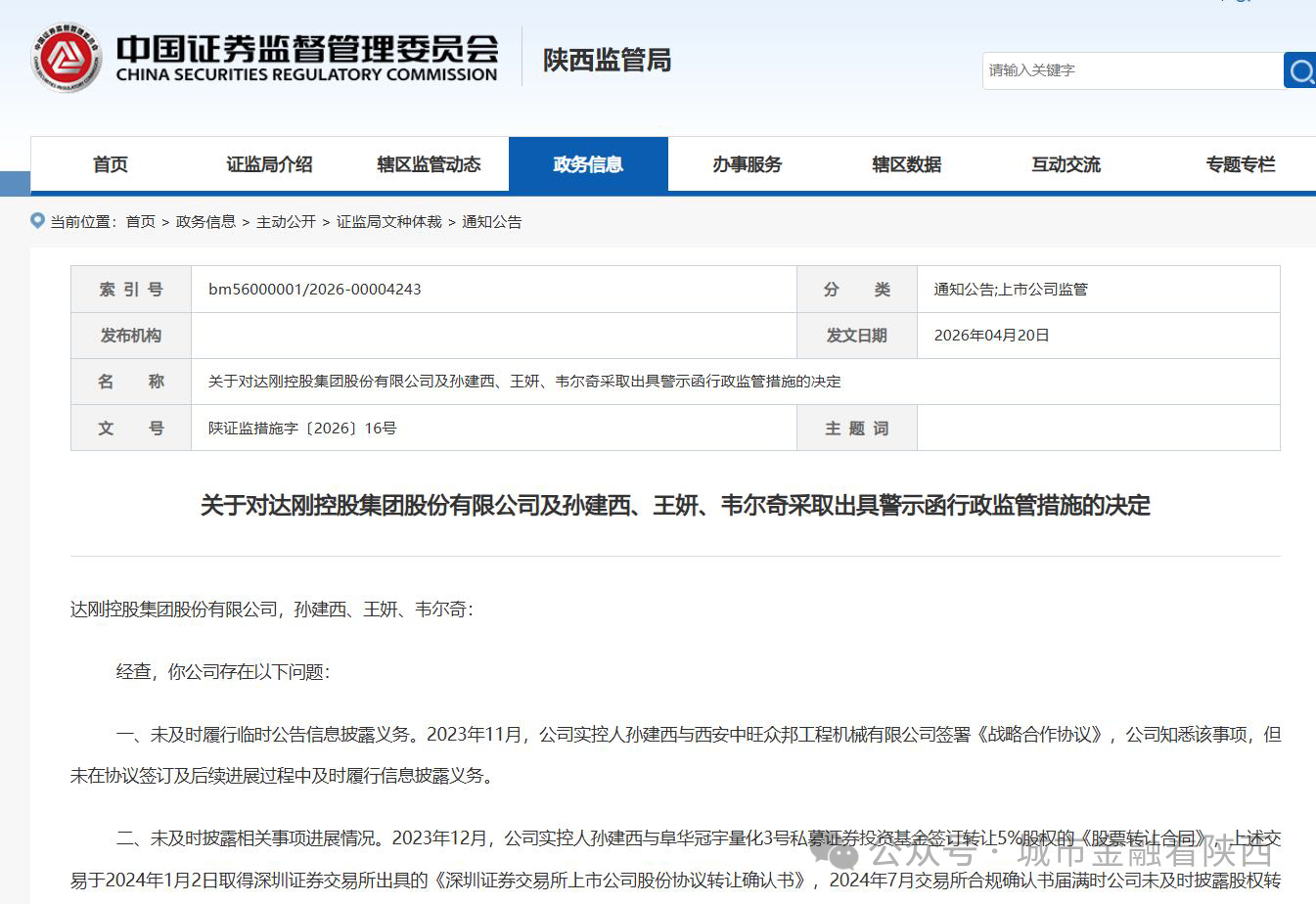Click the 发文日期 label cell
Screen dimensions: 1316x904
(x=857, y=336)
